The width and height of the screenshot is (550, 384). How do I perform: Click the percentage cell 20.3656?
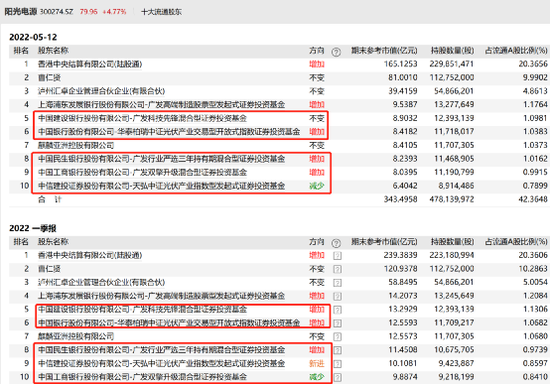point(533,64)
